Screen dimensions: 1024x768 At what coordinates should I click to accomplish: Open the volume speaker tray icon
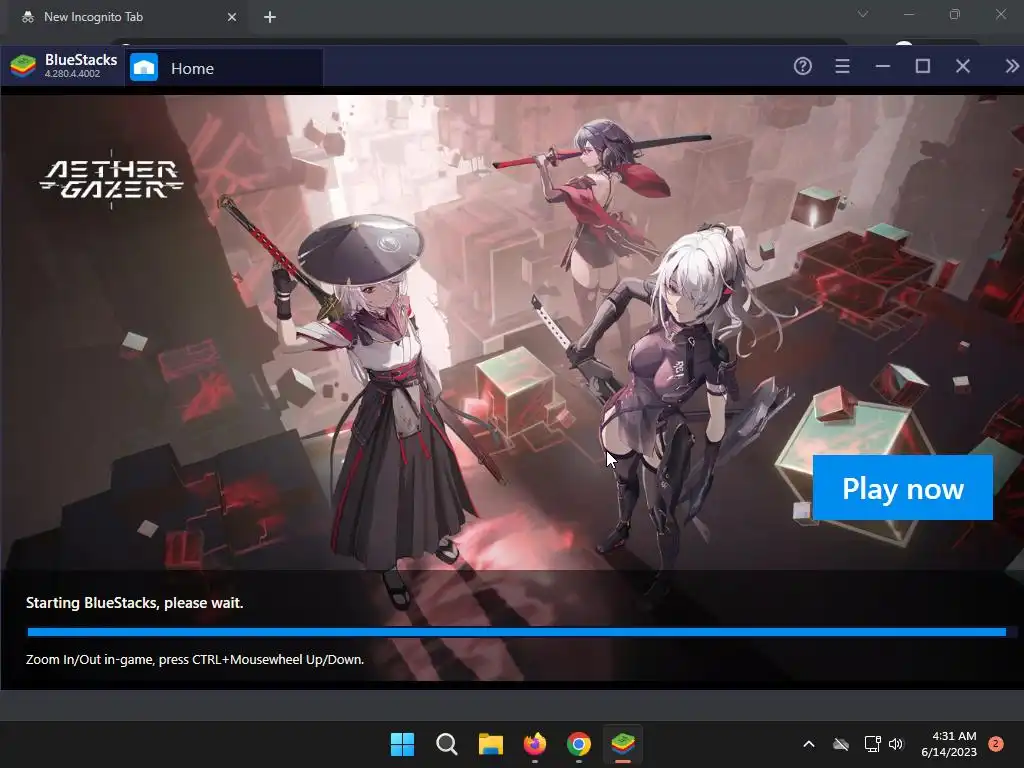[896, 744]
